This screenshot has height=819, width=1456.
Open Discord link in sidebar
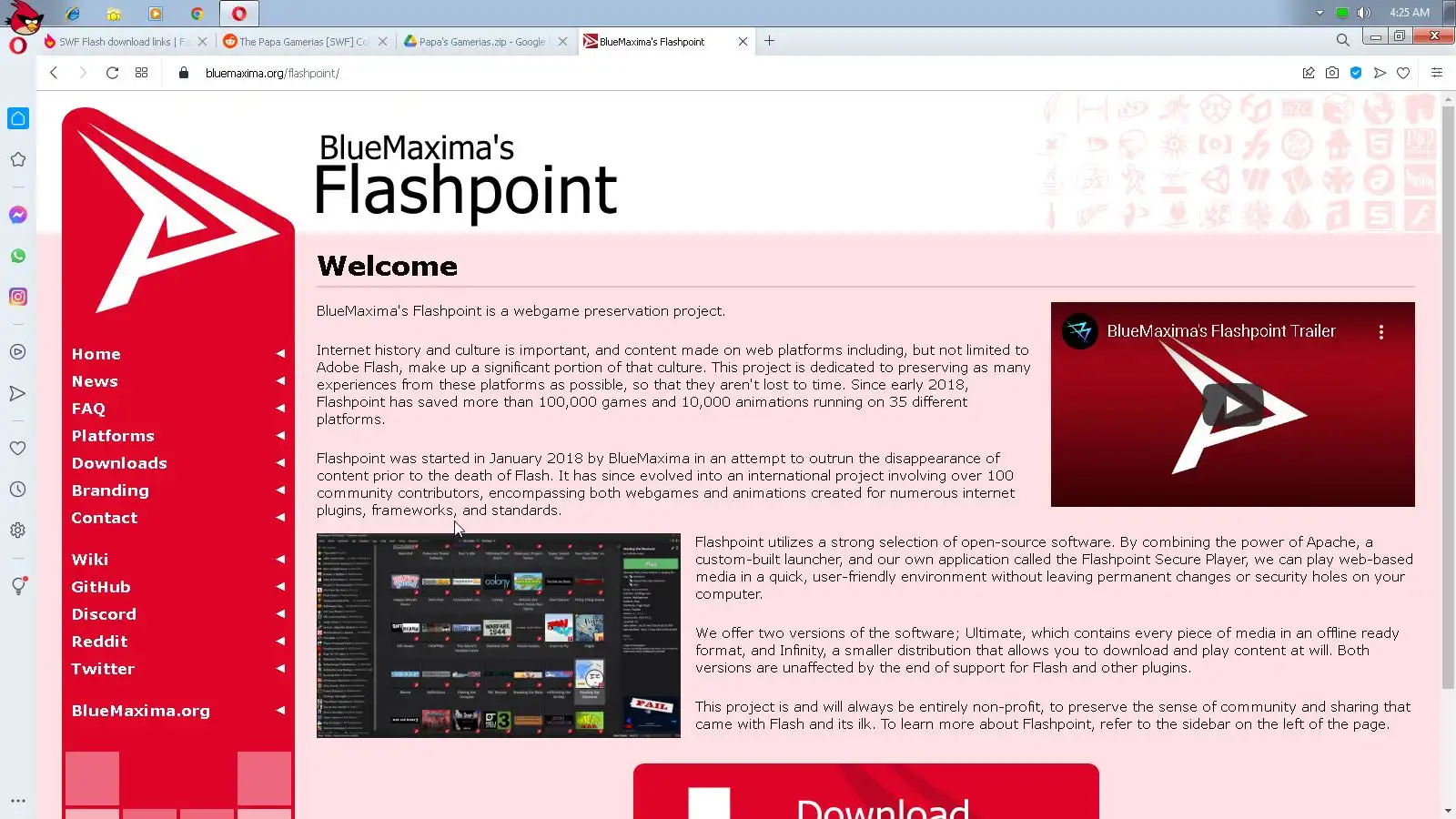tap(104, 614)
